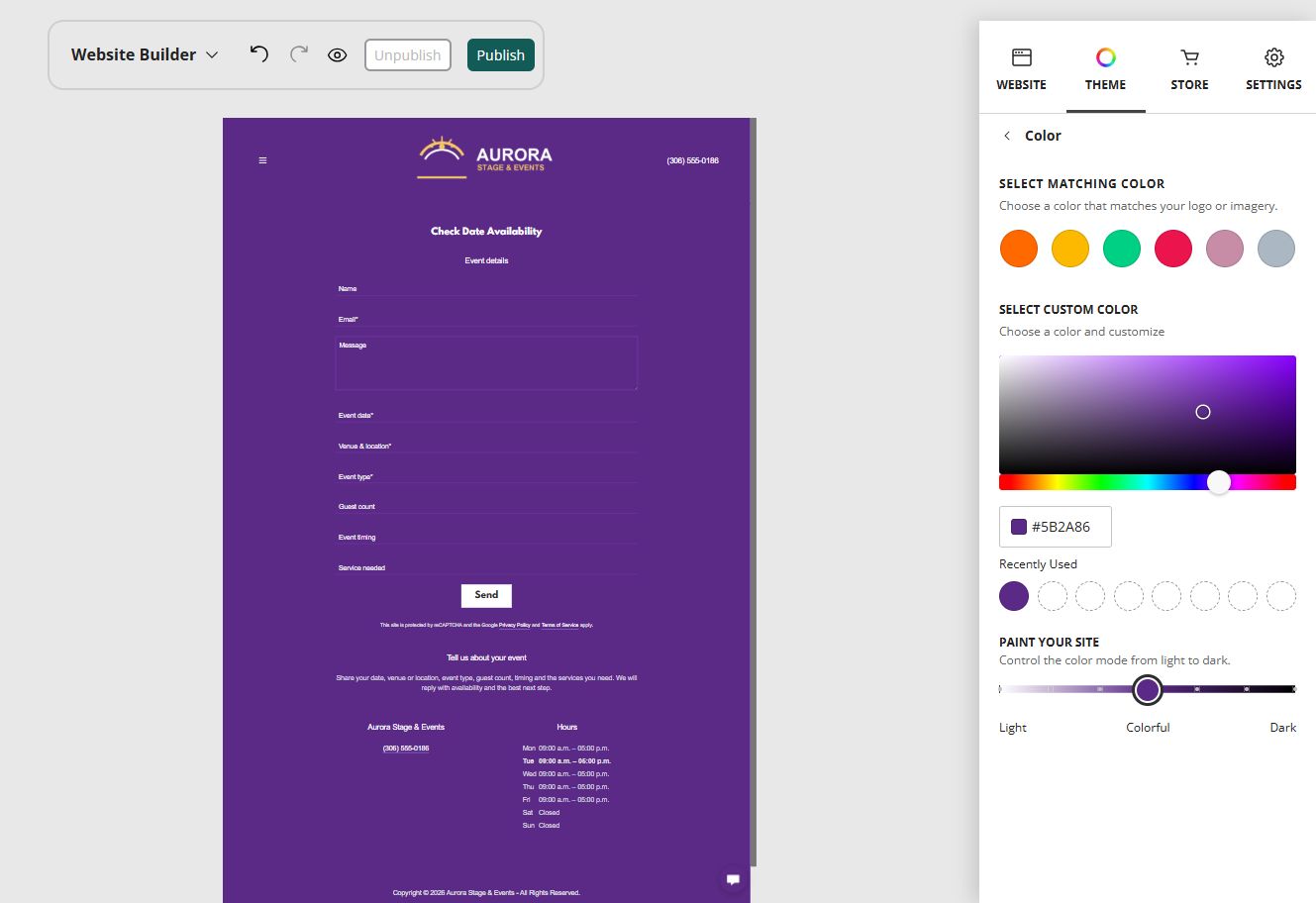Choose the yellow matching color
The image size is (1316, 903).
click(1070, 249)
